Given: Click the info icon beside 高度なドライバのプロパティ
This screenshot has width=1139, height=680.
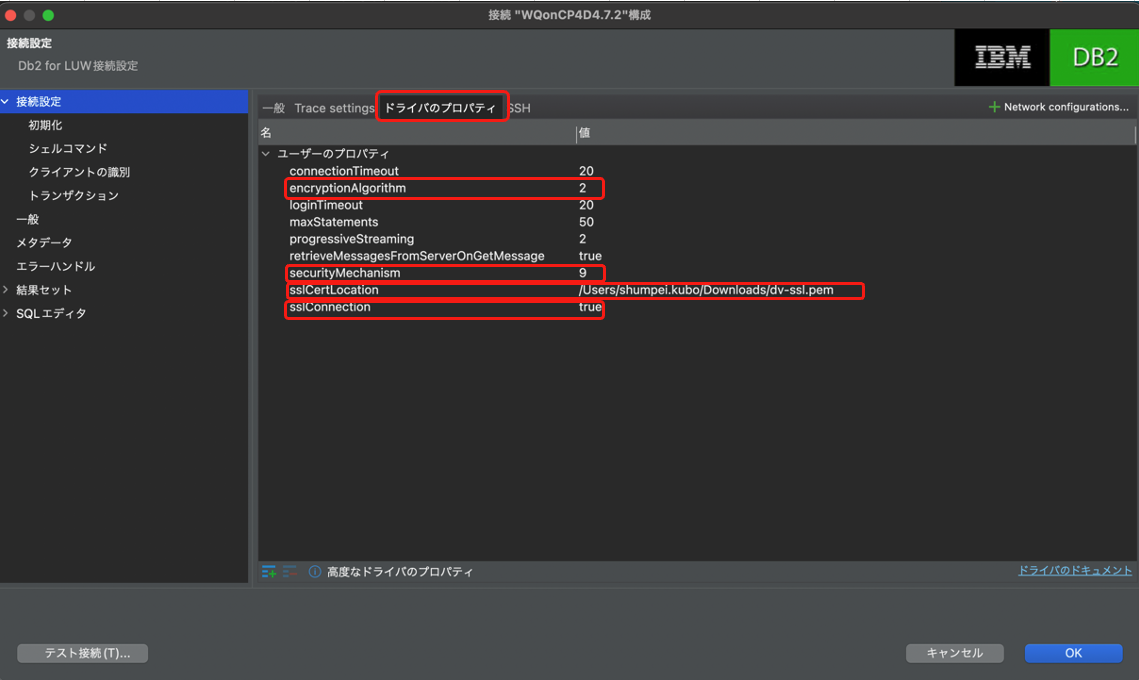Looking at the screenshot, I should pos(315,572).
